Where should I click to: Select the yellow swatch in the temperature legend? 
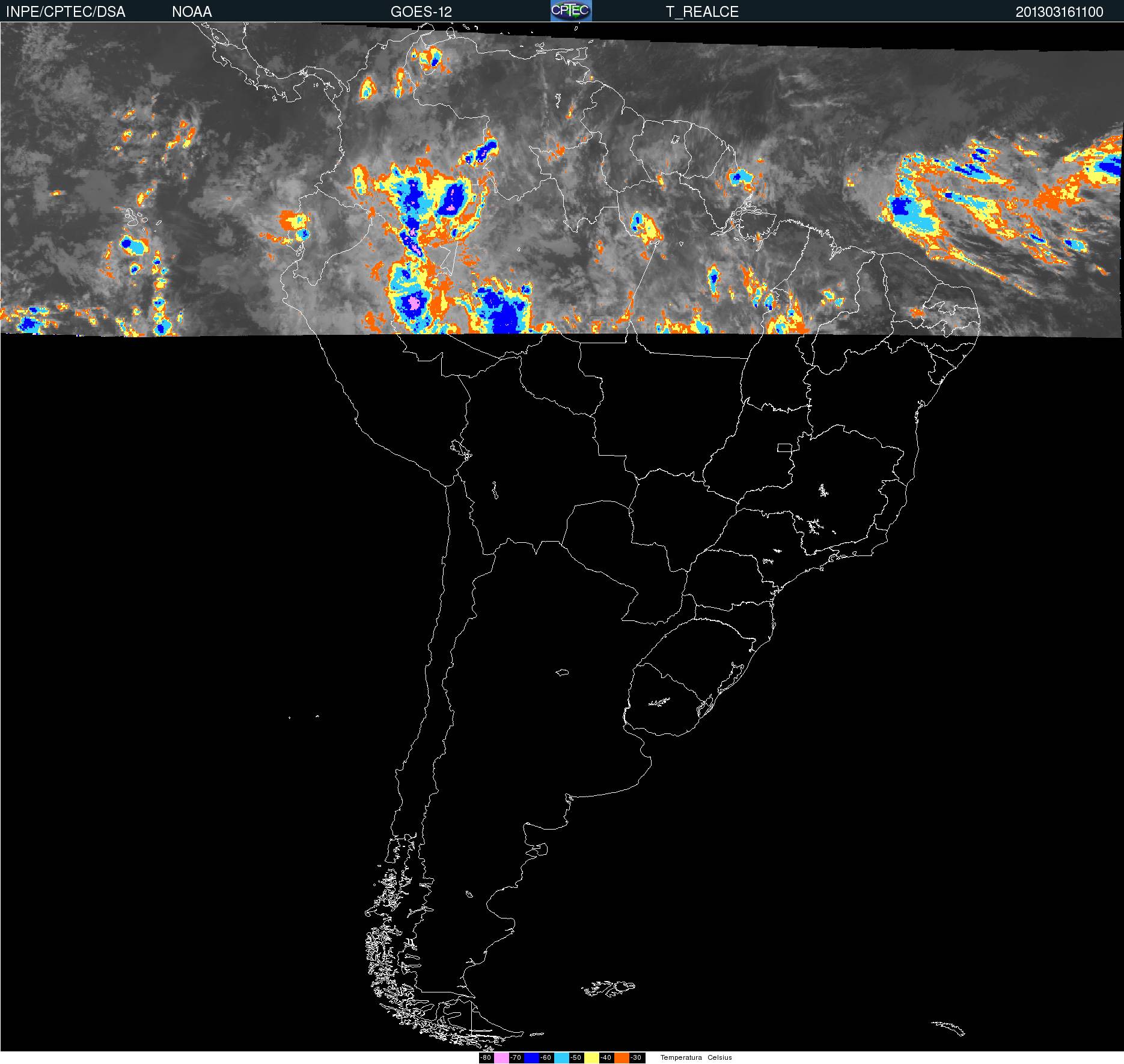591,1058
